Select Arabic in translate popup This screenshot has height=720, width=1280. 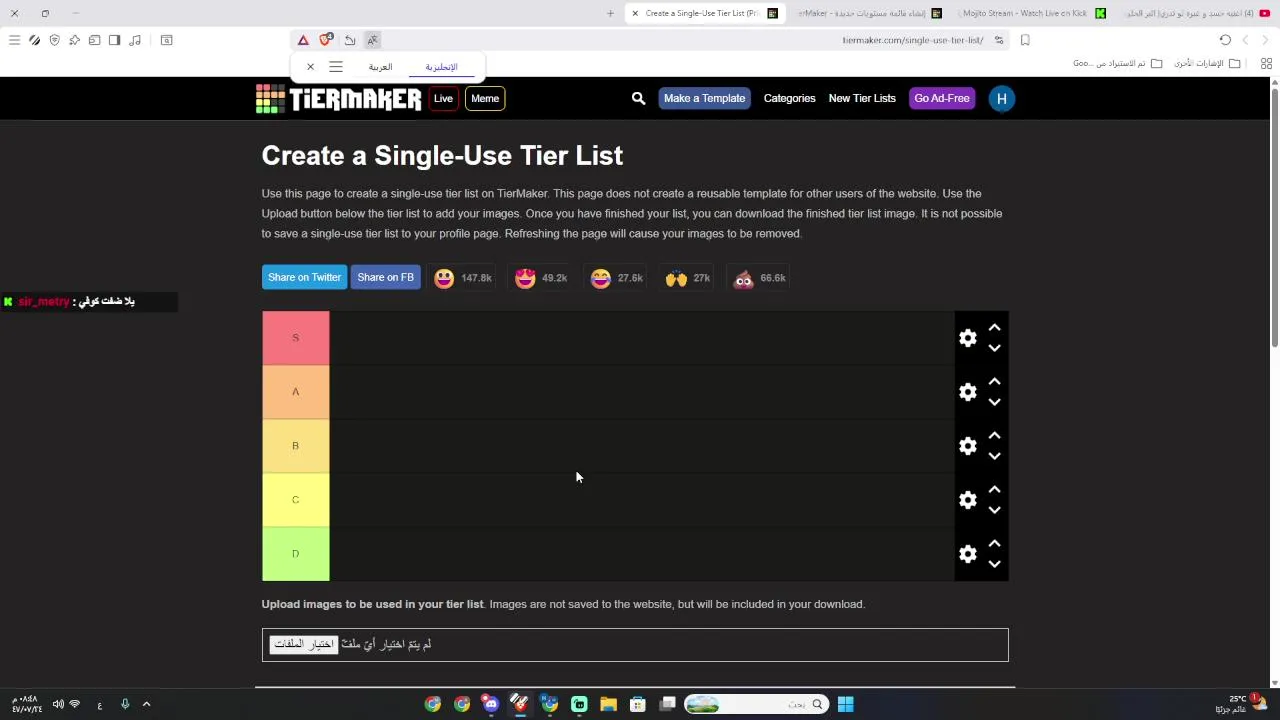coord(380,67)
